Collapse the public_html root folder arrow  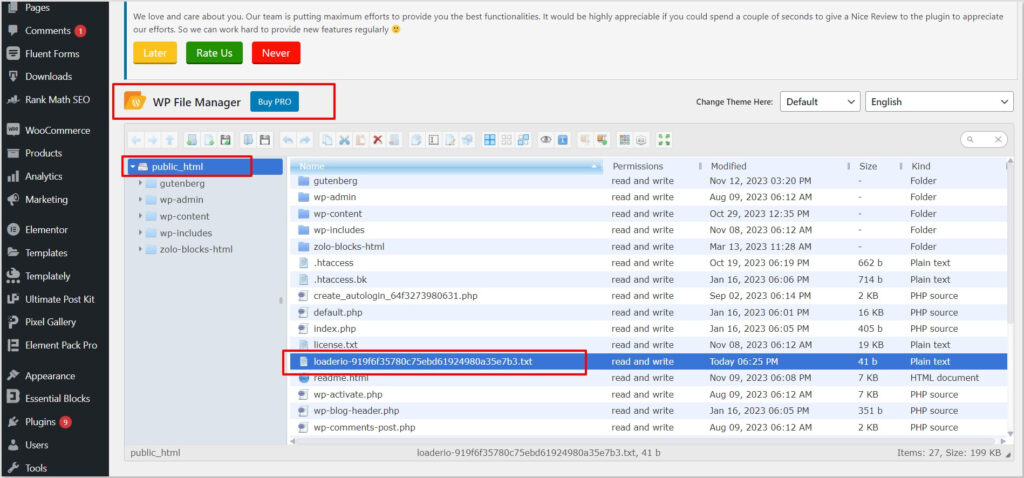click(132, 167)
